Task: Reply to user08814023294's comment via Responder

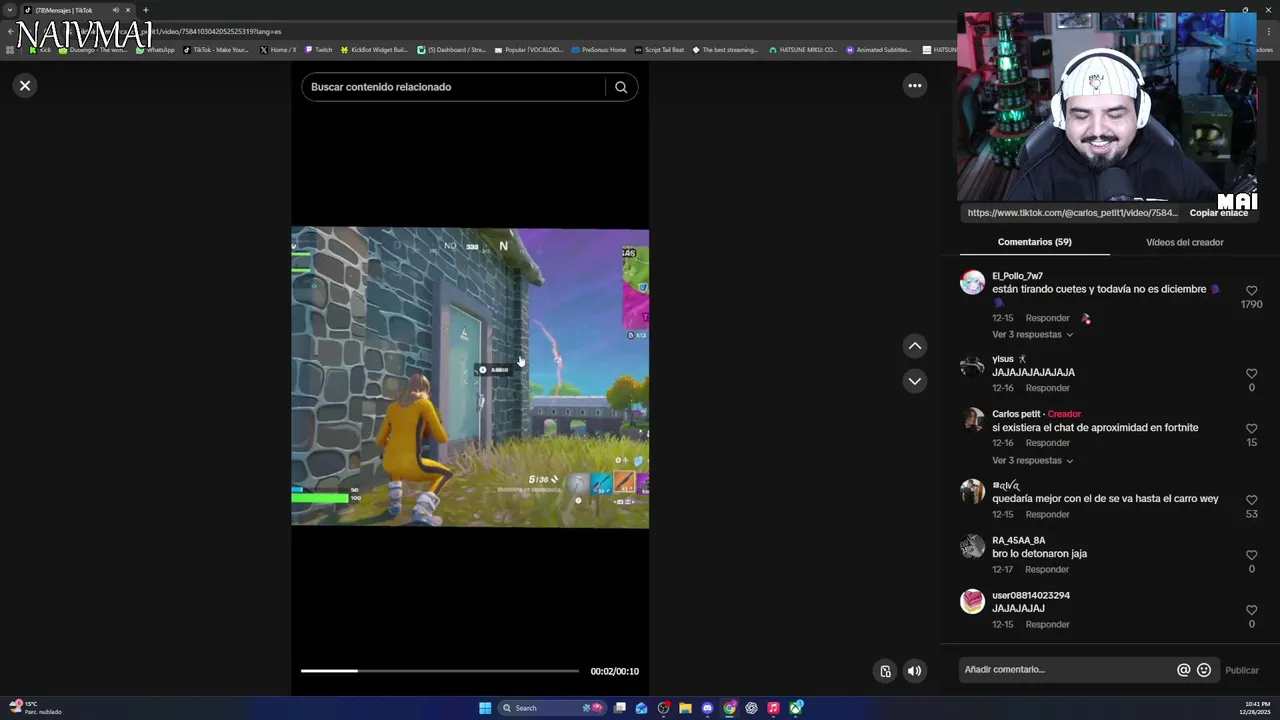Action: click(1047, 624)
